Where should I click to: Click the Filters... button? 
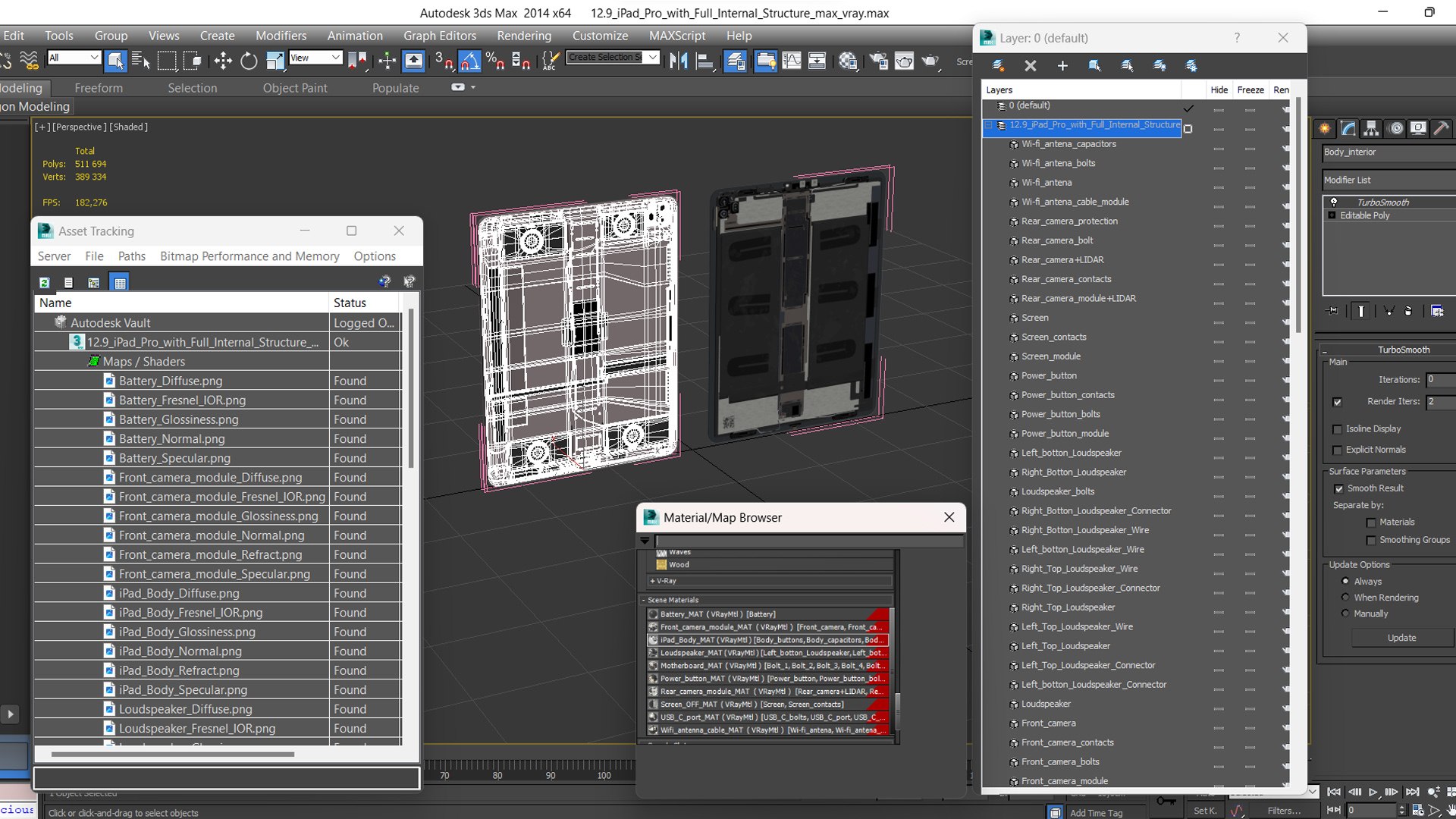[x=1284, y=811]
